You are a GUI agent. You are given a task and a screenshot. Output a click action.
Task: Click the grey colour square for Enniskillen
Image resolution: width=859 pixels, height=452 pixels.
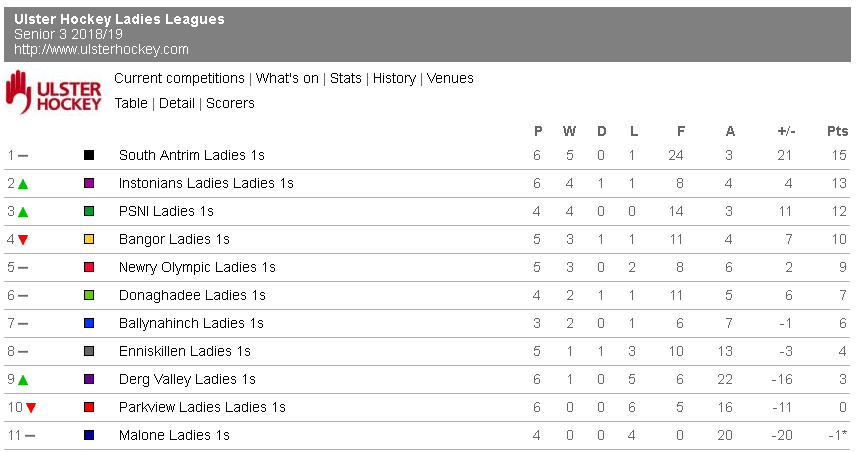click(89, 351)
